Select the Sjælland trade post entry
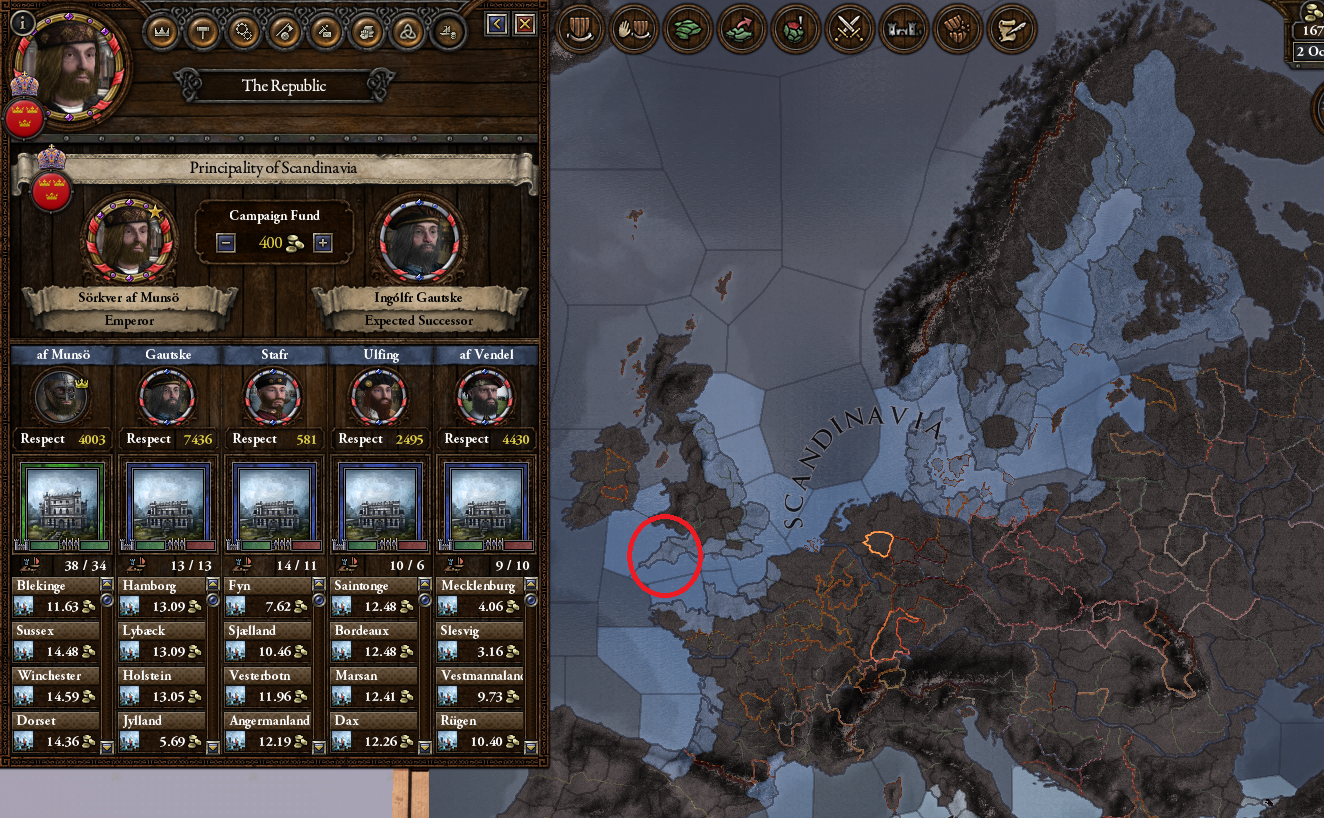This screenshot has width=1324, height=818. point(269,641)
